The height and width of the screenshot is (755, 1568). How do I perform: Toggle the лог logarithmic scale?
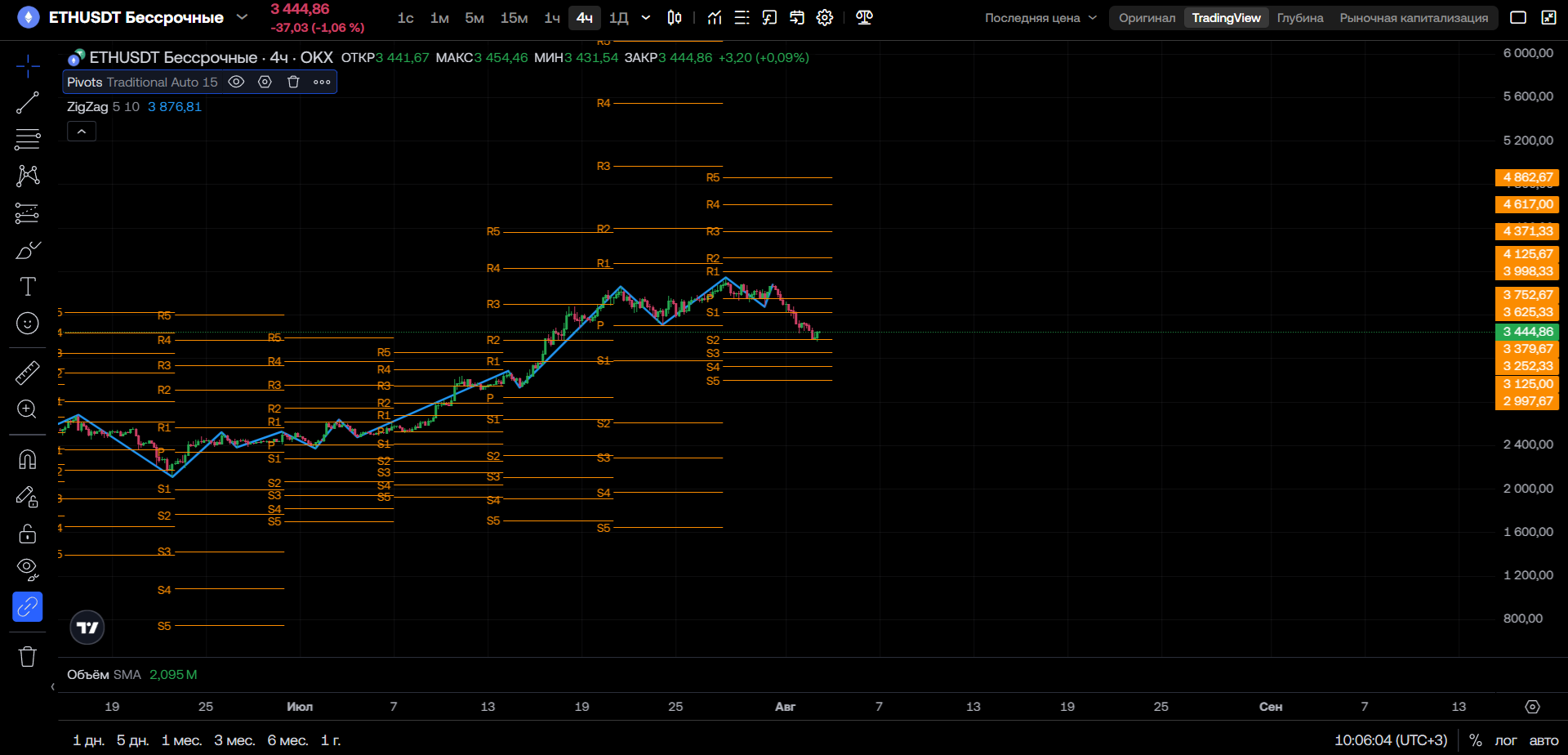tap(1506, 740)
